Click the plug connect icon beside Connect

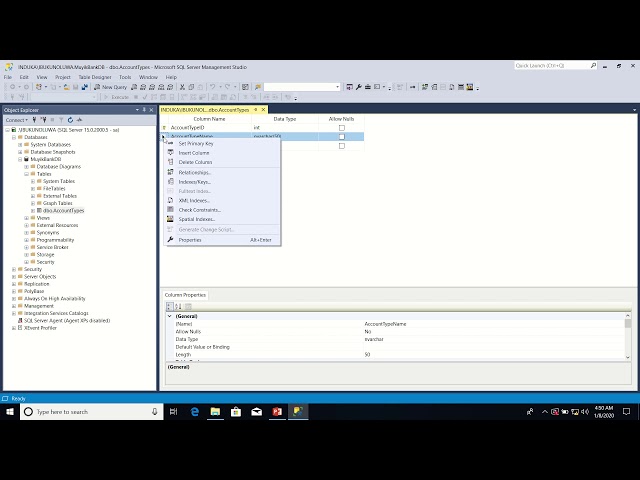(x=34, y=120)
